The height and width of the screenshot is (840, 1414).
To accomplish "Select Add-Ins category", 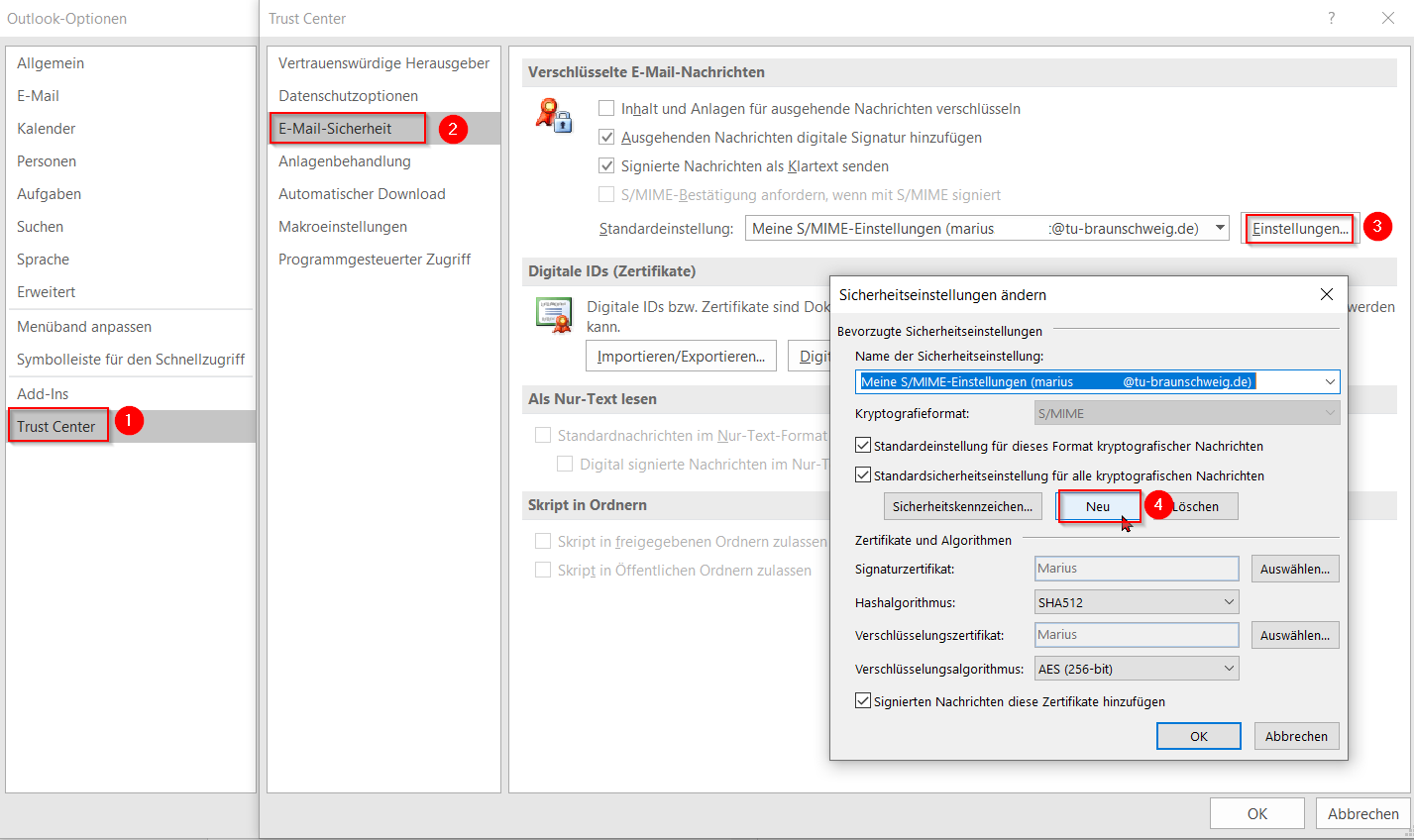I will 131,394.
